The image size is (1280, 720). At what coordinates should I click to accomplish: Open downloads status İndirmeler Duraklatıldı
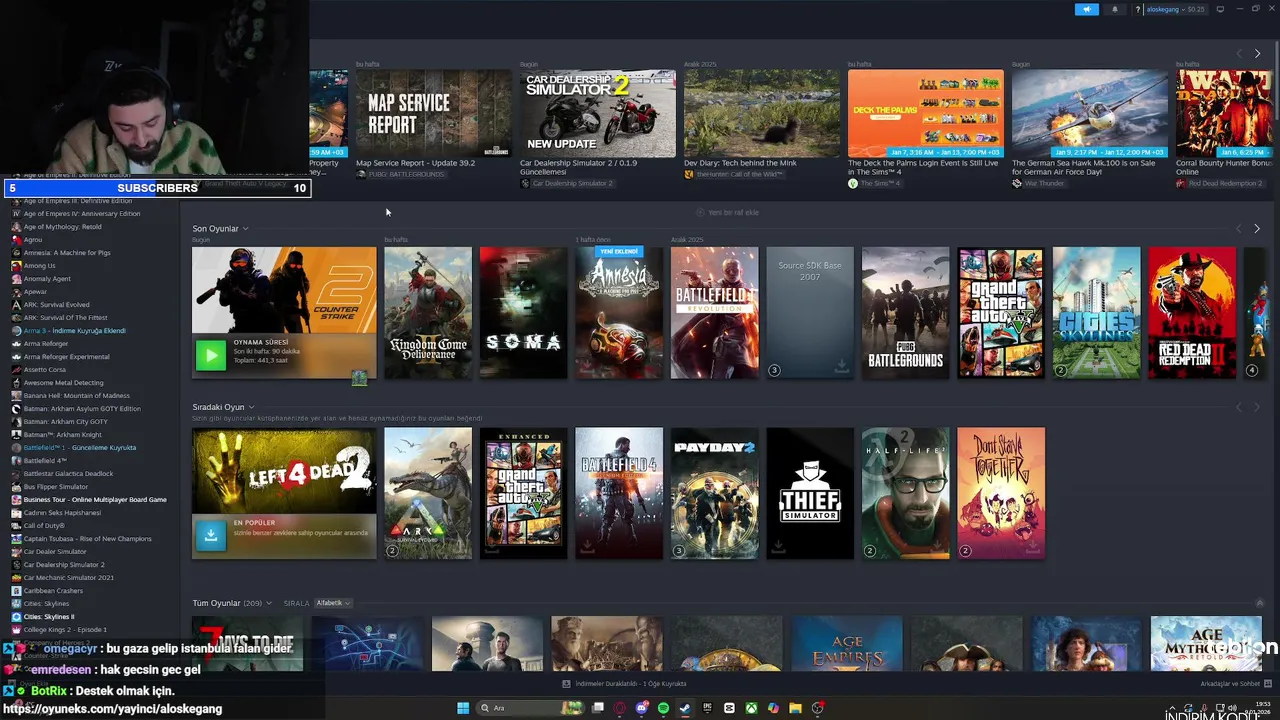point(624,684)
